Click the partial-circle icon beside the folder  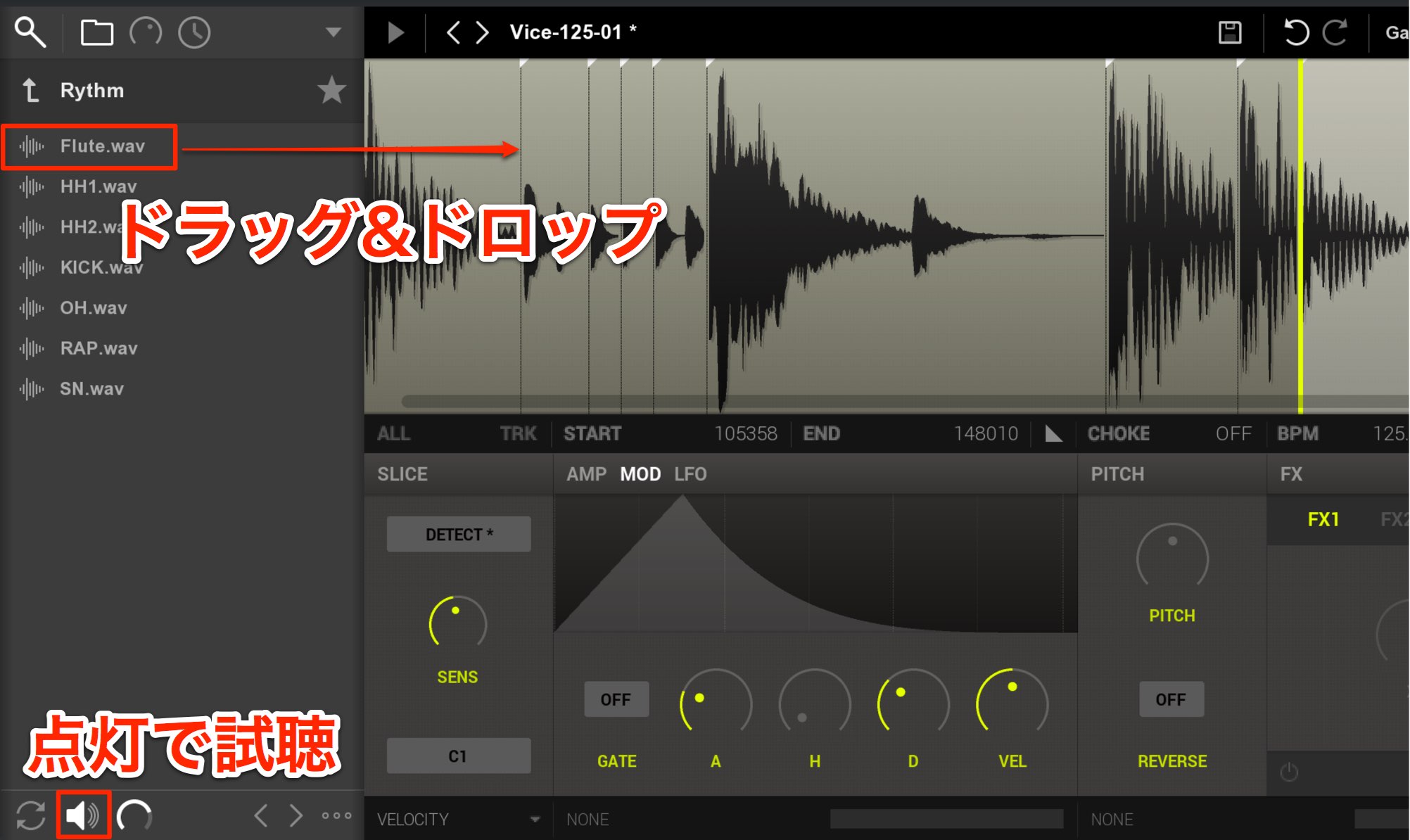pyautogui.click(x=146, y=32)
